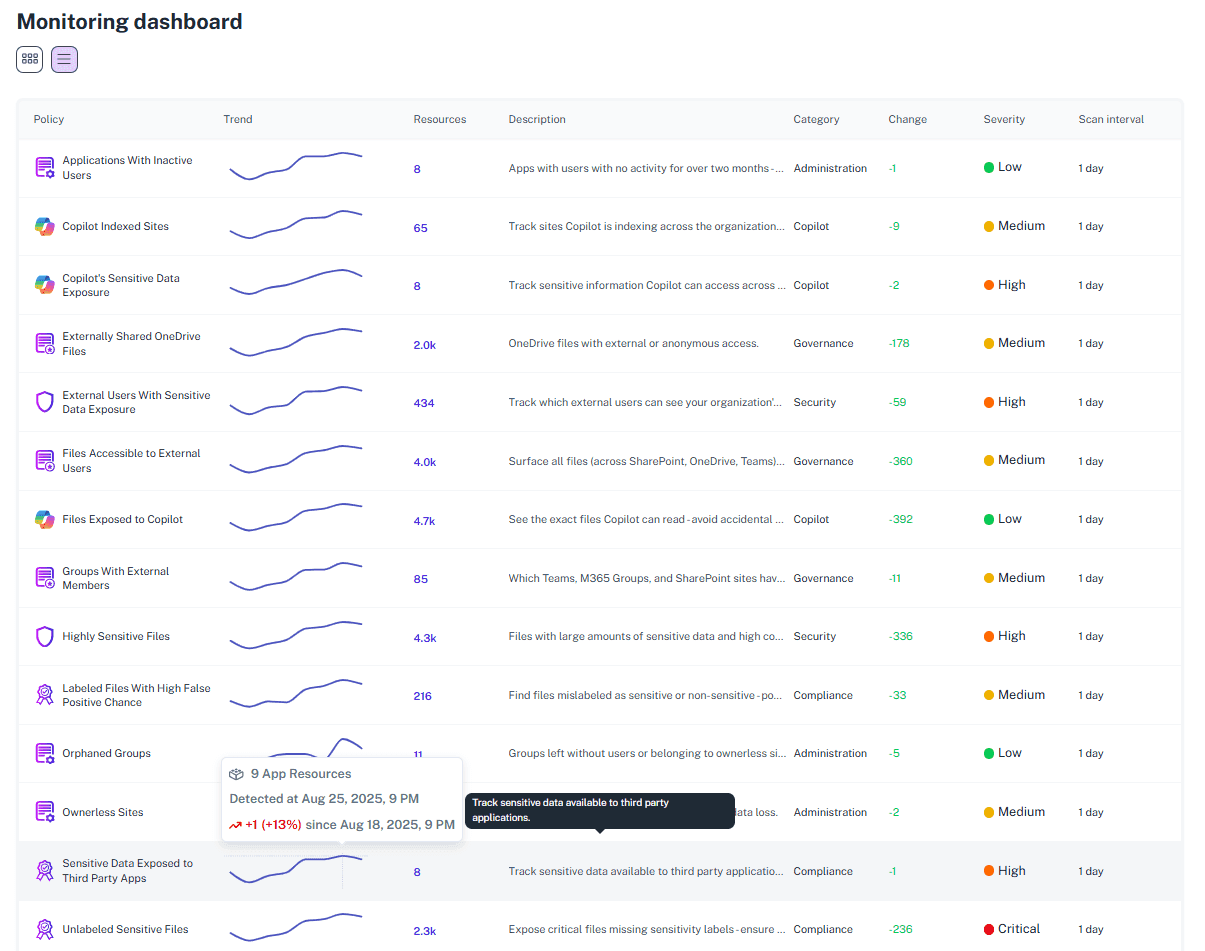Open the Copilot Indexed Sites policy

[114, 226]
